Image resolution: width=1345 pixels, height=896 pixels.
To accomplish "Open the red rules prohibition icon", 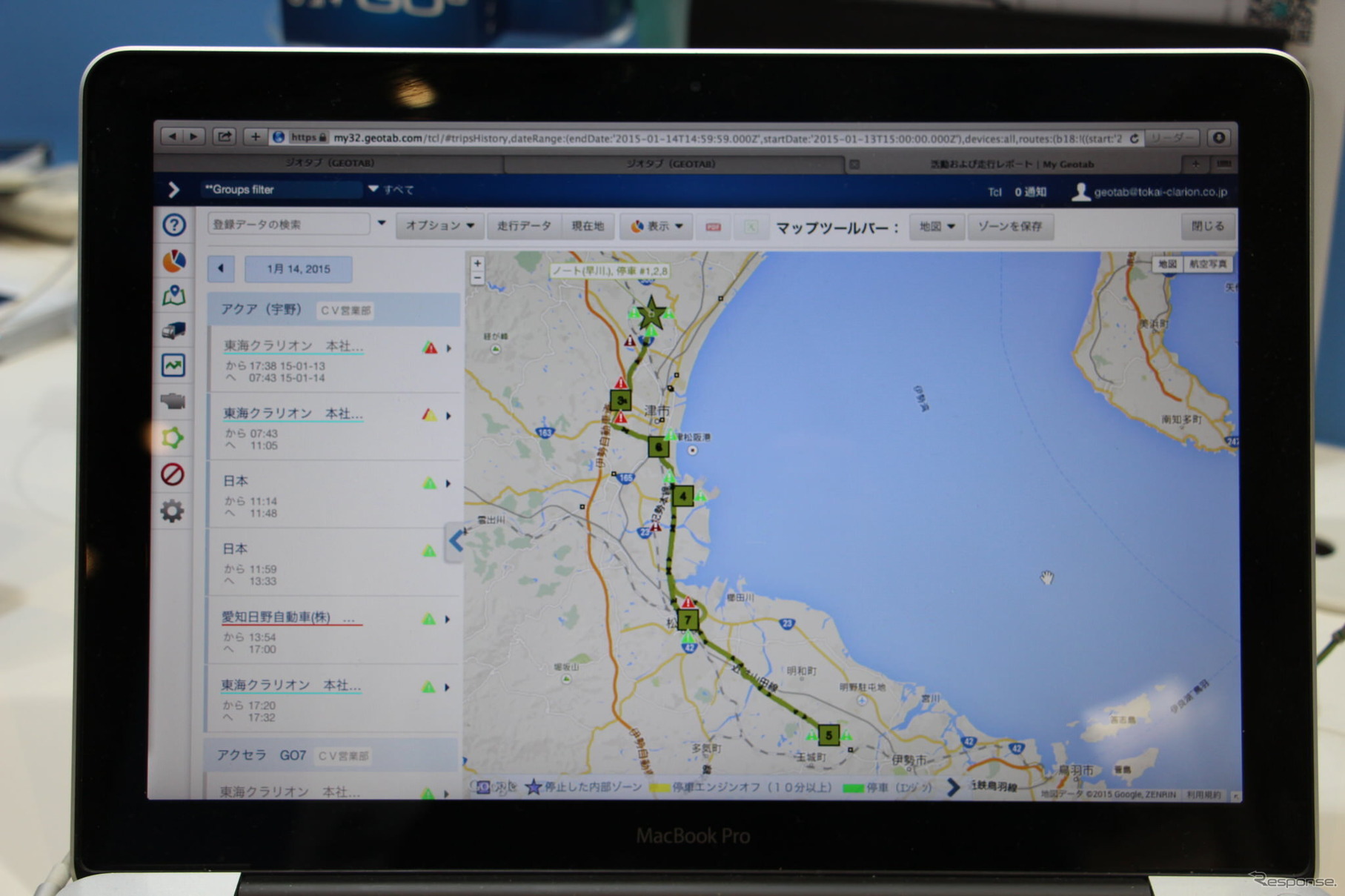I will 173,474.
